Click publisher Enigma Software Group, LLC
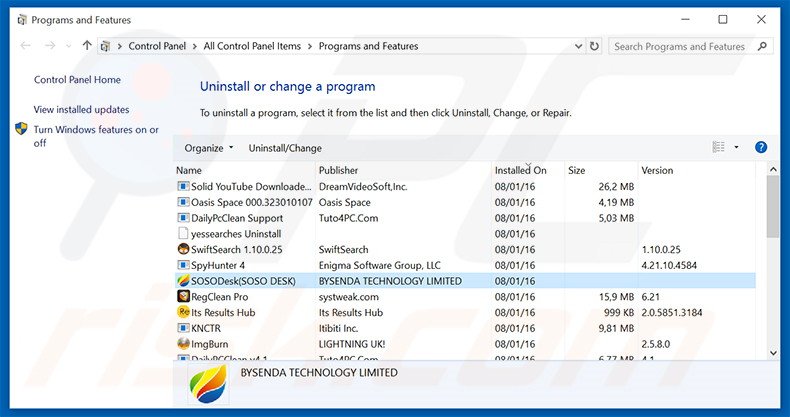The height and width of the screenshot is (417, 790). click(x=379, y=265)
